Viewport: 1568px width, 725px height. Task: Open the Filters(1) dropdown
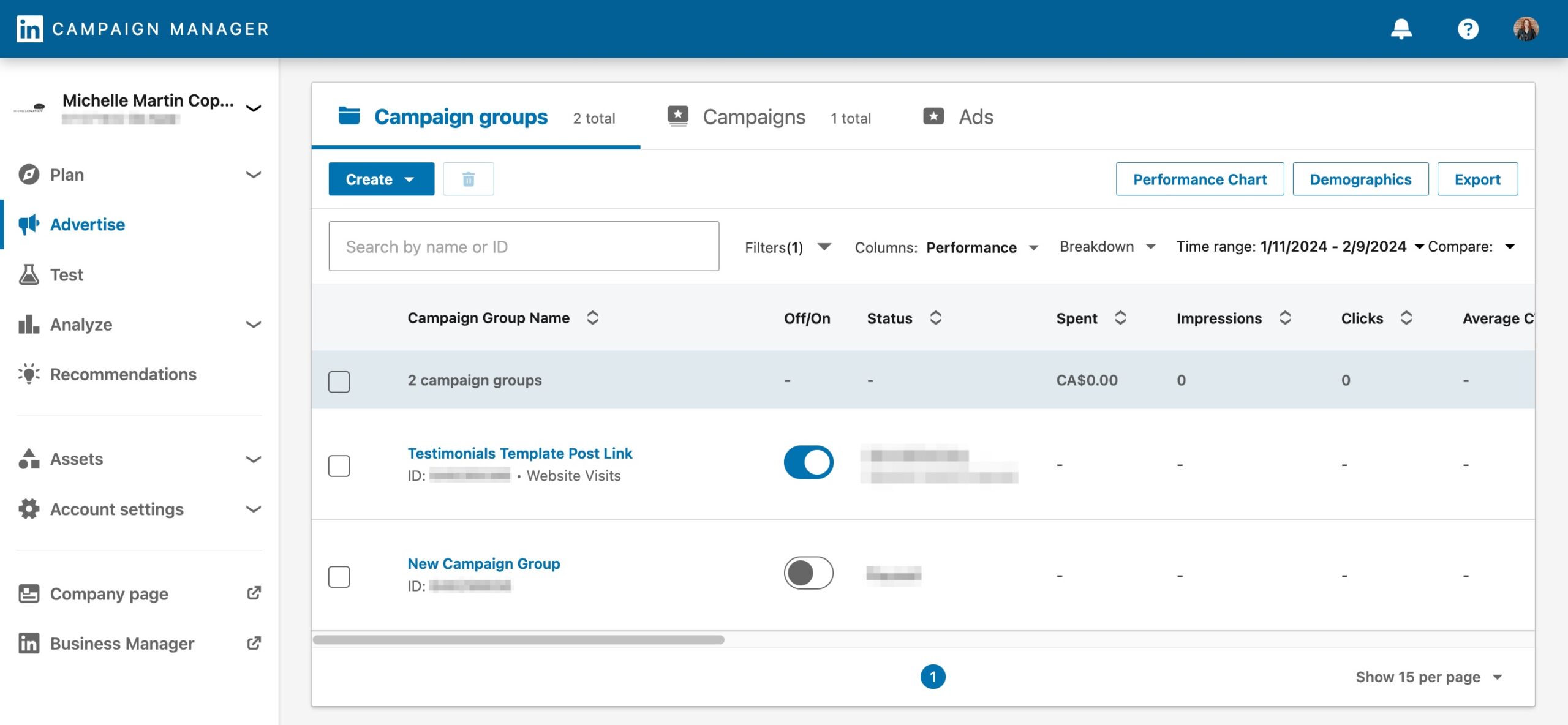(x=788, y=247)
